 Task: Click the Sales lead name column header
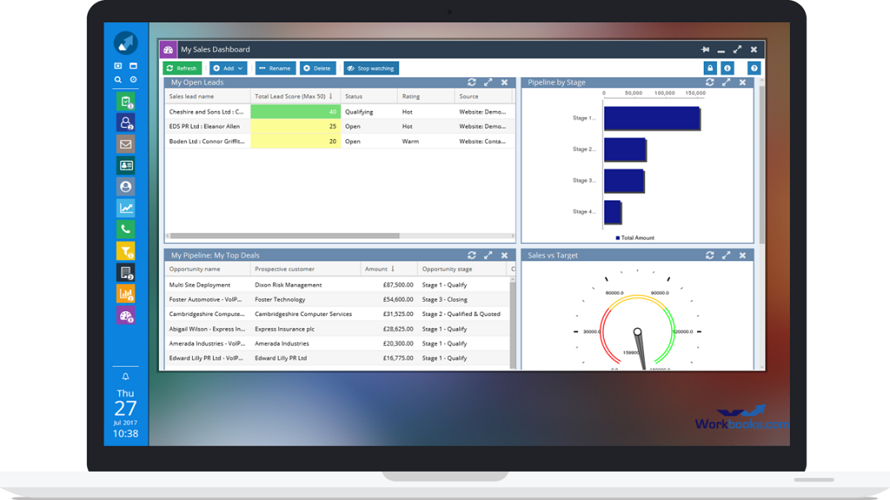coord(208,96)
